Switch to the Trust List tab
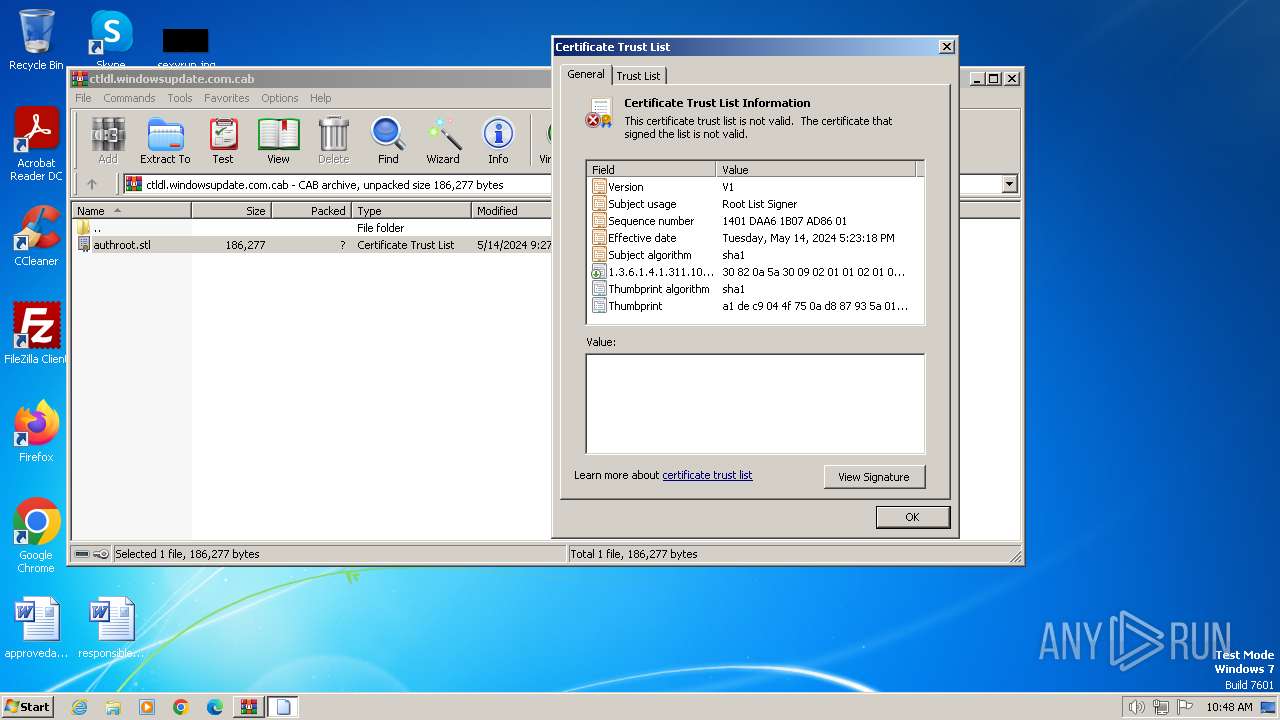 click(638, 76)
